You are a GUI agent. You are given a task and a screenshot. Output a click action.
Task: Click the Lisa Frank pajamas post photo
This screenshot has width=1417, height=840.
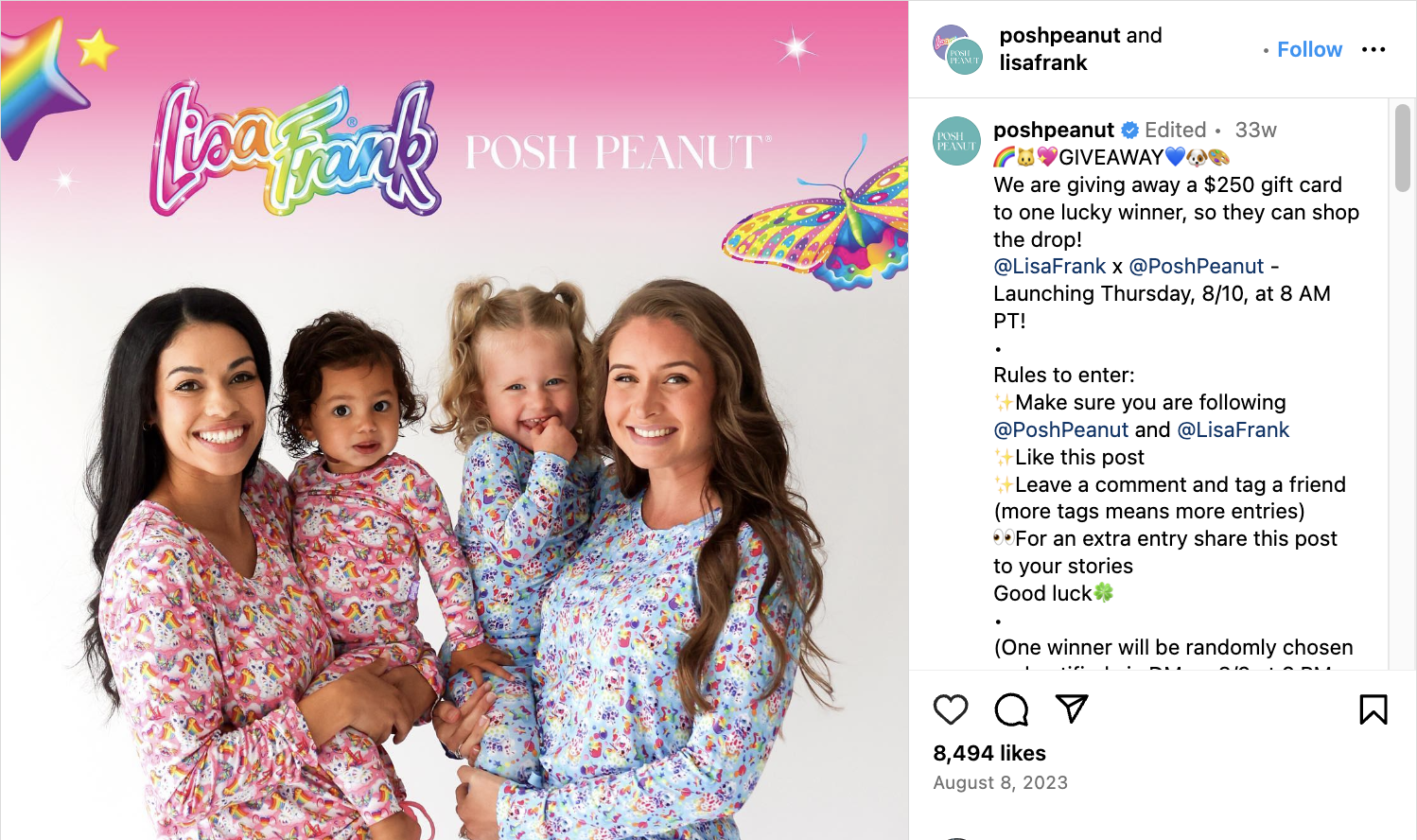pos(454,420)
